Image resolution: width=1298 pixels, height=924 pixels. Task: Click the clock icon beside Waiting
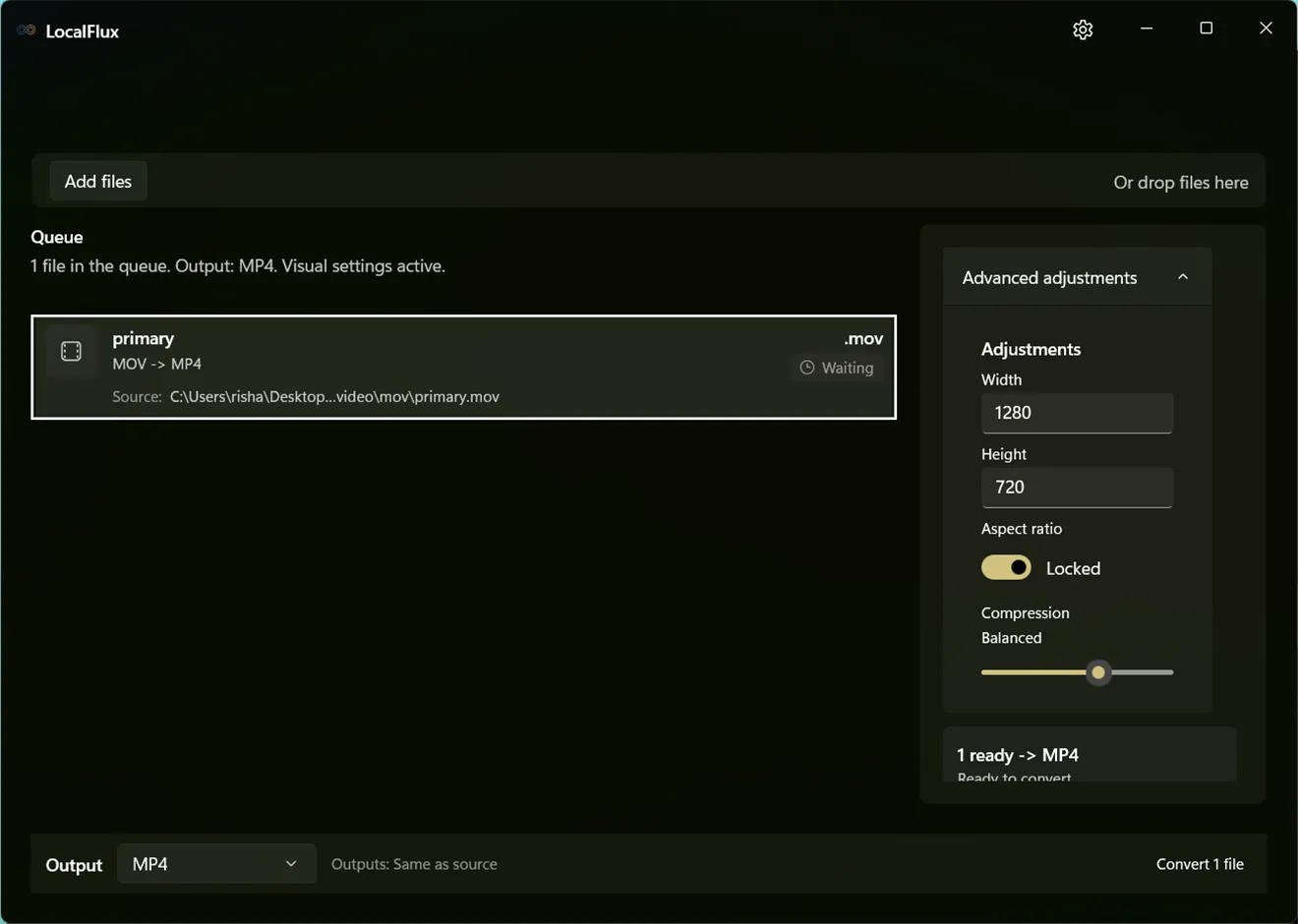807,368
